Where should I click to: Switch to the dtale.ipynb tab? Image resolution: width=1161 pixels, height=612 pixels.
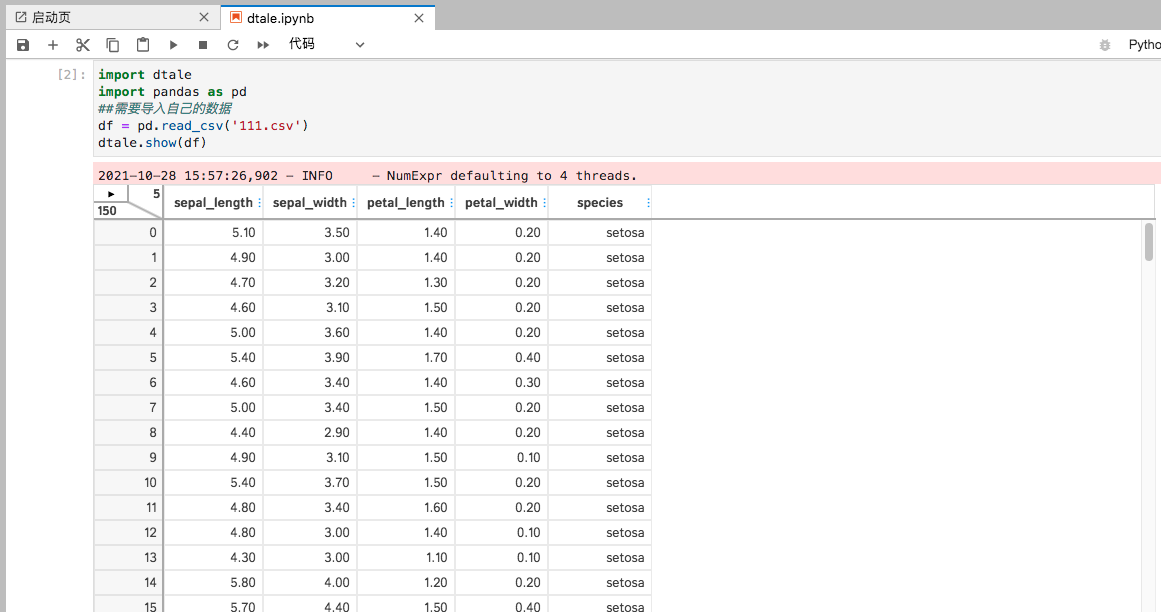(x=320, y=16)
